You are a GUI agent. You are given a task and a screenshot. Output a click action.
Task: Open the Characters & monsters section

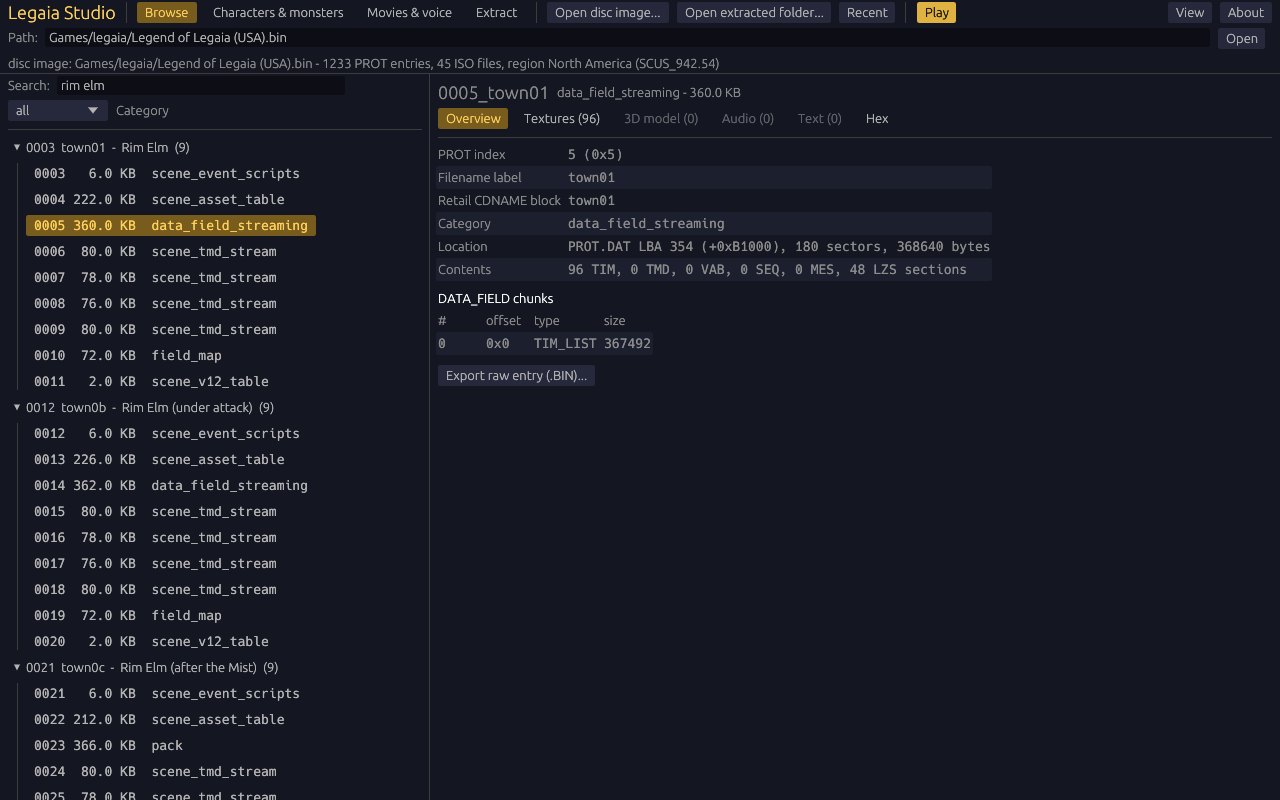tap(278, 12)
